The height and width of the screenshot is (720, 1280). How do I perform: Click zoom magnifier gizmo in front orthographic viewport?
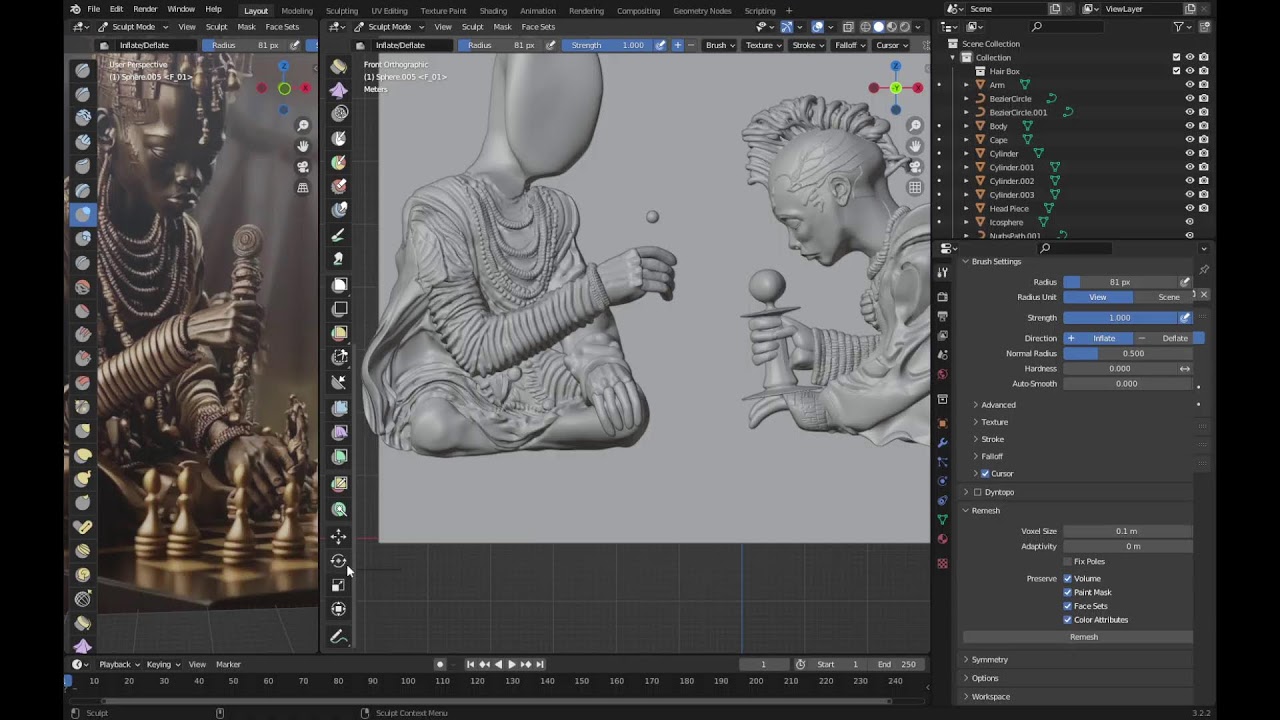pyautogui.click(x=915, y=125)
